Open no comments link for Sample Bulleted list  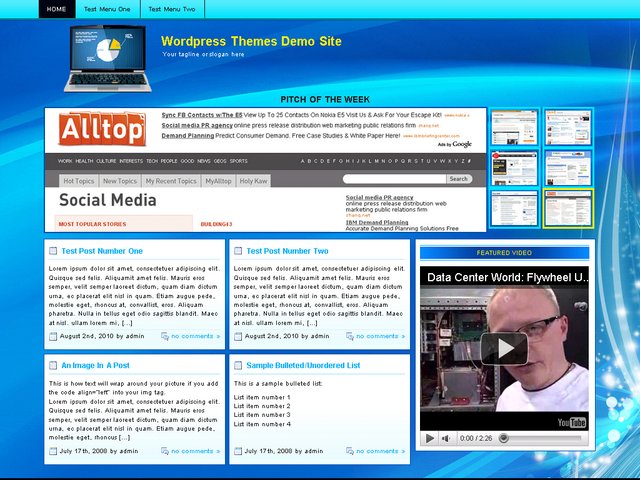point(380,451)
